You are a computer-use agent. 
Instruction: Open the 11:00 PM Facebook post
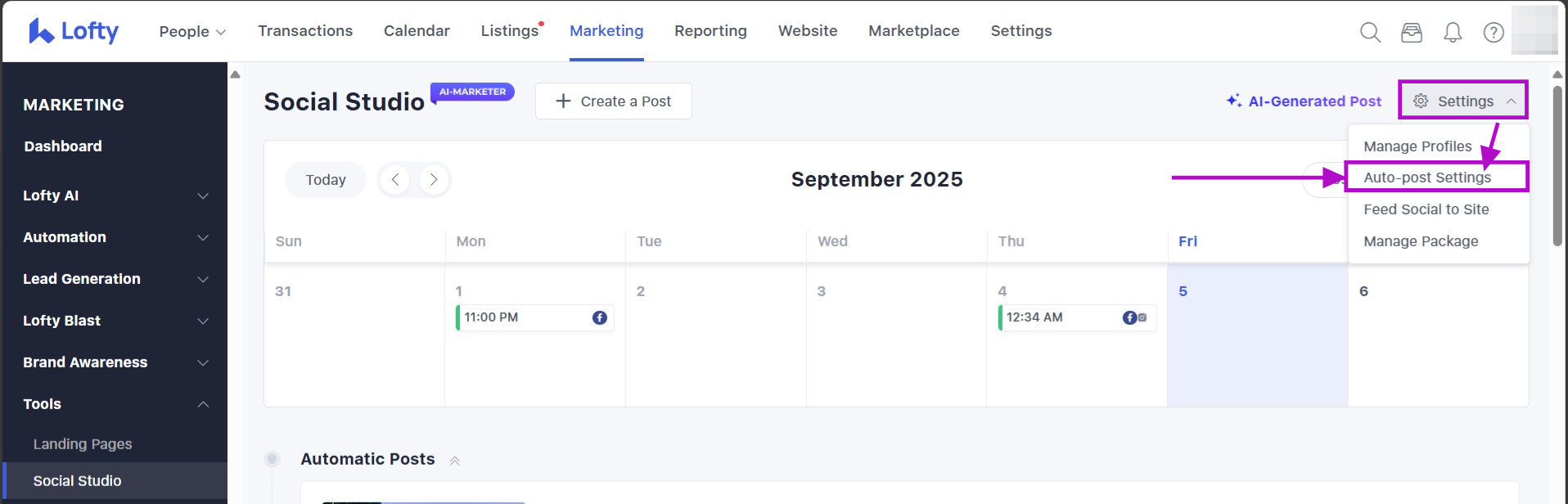coord(534,317)
